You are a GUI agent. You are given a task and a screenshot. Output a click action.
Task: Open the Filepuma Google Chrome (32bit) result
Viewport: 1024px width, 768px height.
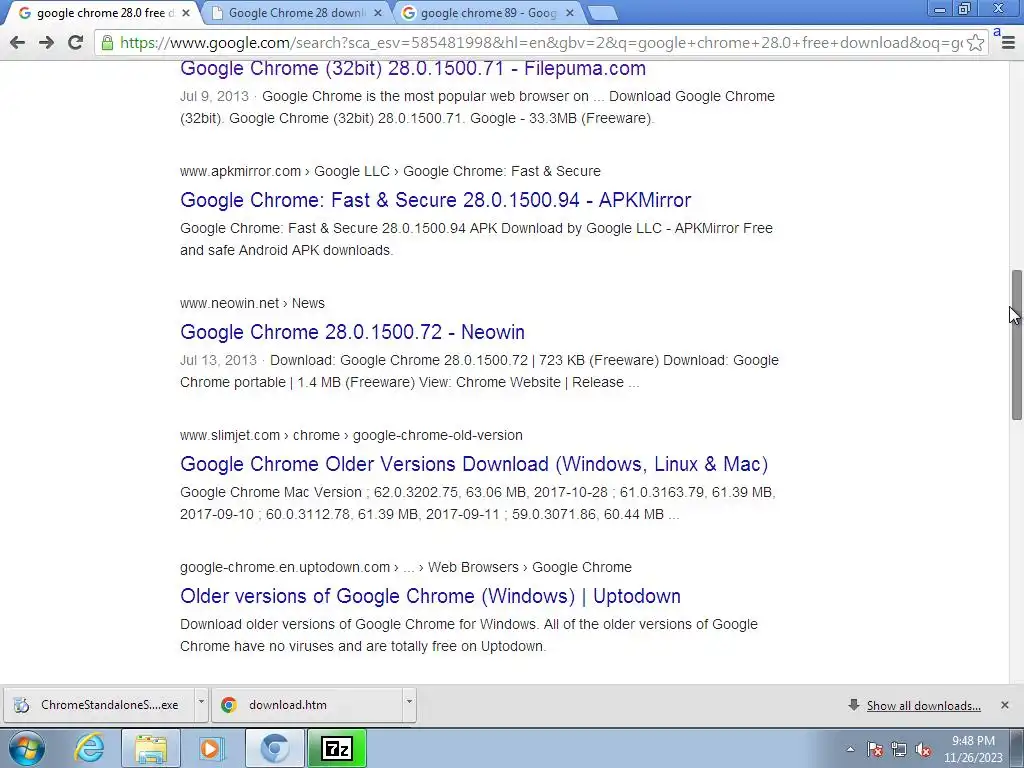pyautogui.click(x=413, y=69)
